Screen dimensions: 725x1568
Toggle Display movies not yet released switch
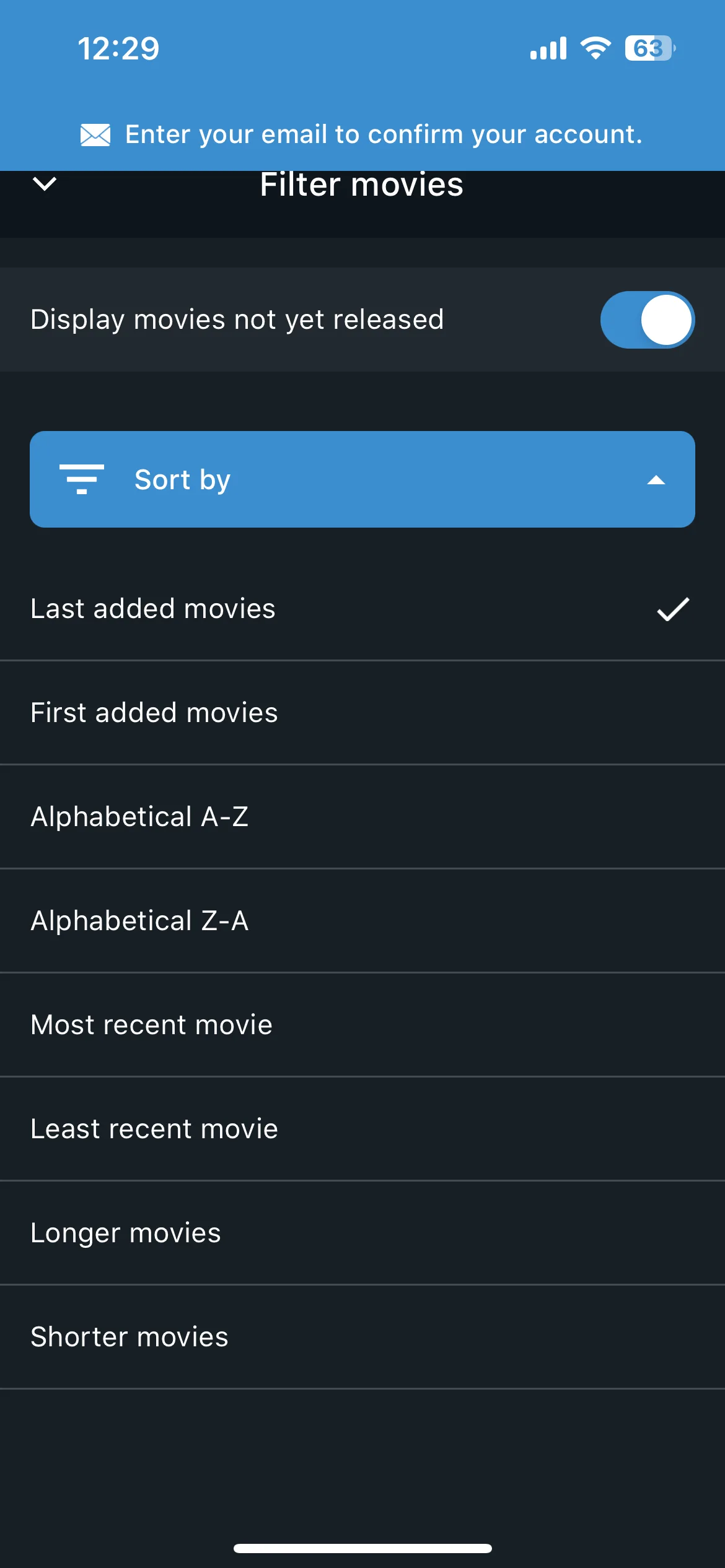point(648,320)
